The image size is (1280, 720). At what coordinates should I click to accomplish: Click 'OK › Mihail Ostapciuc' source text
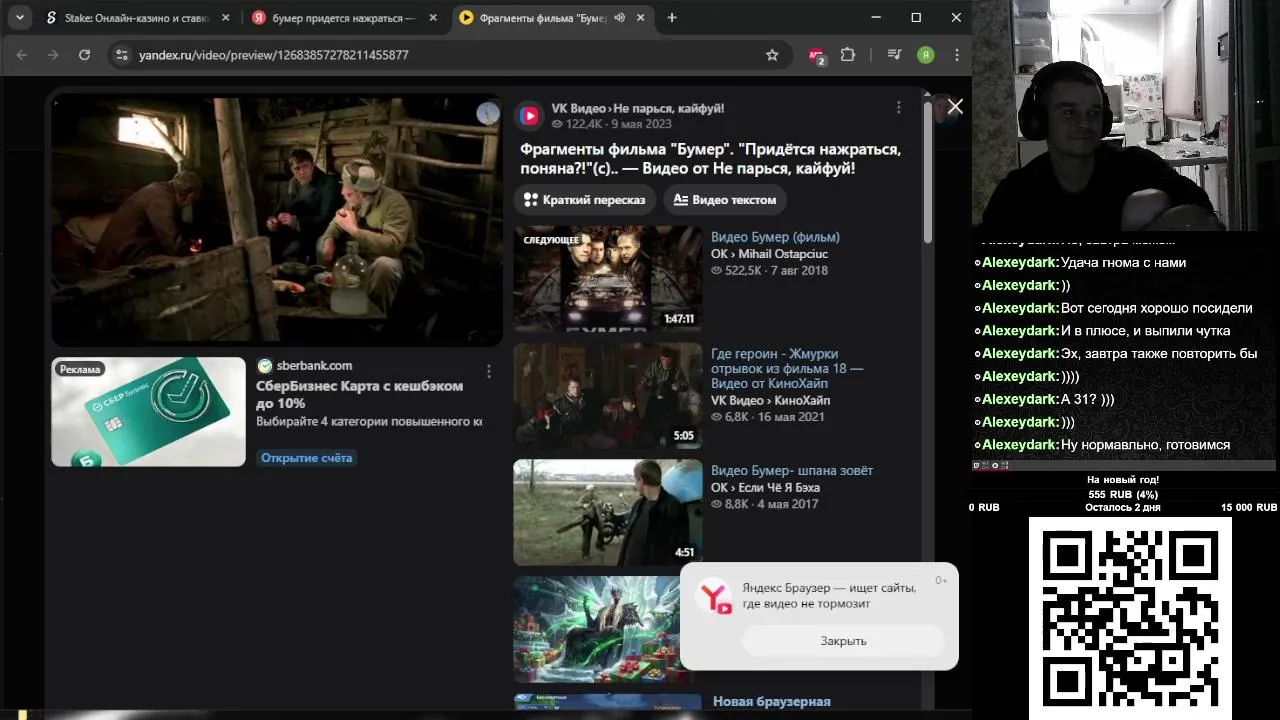[769, 254]
